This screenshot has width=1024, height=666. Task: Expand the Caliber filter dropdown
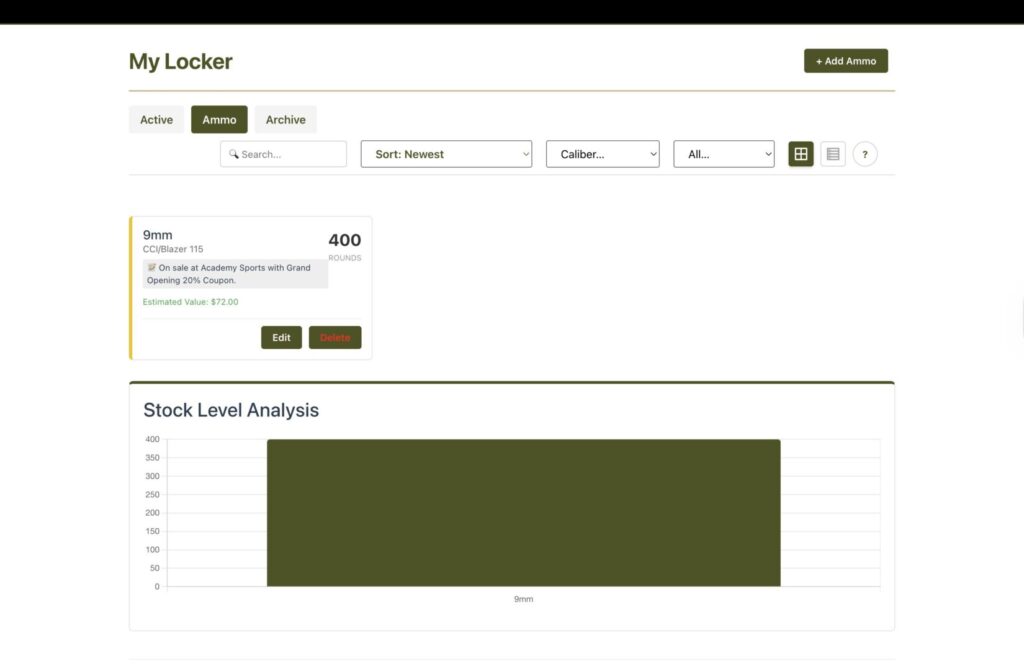click(602, 154)
